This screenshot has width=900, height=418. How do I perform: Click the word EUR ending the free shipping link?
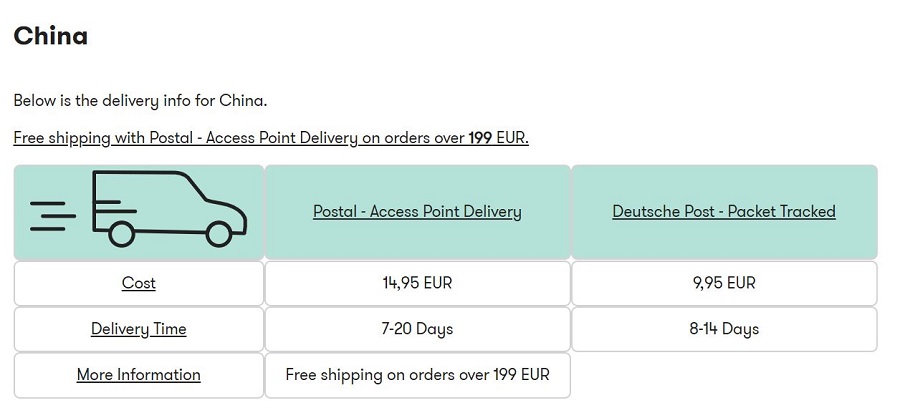pos(512,138)
